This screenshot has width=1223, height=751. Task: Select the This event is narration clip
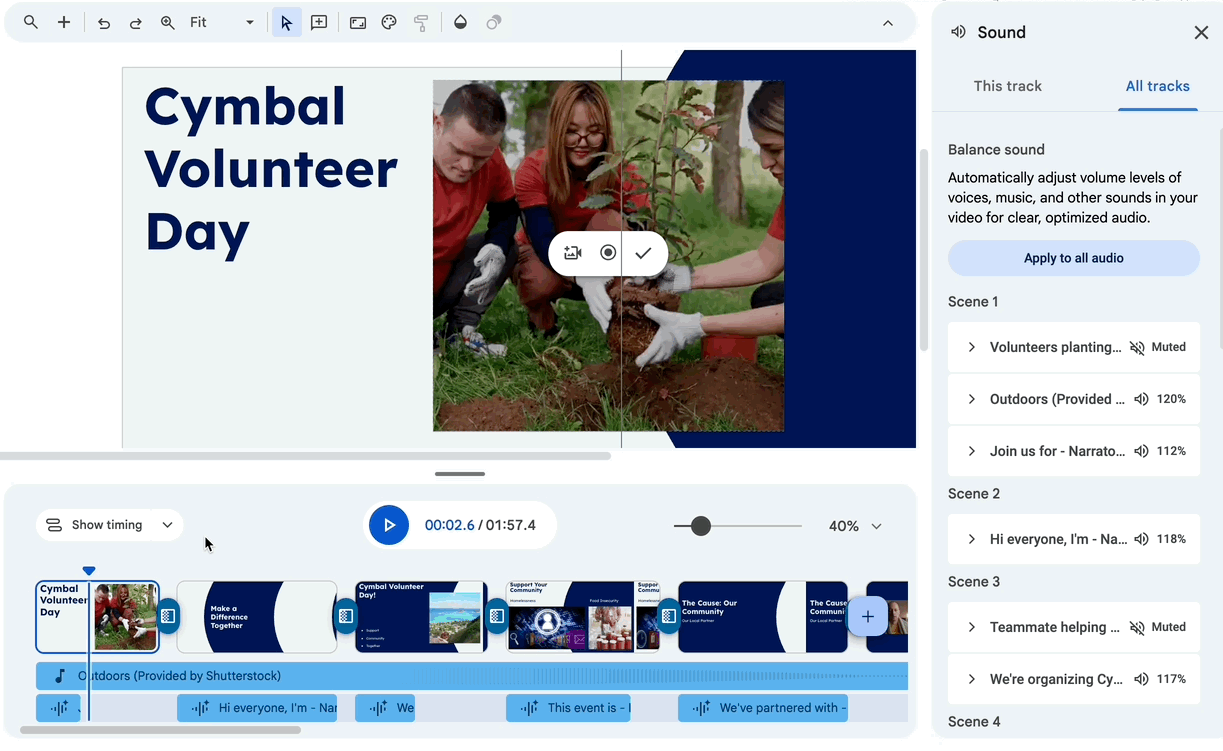pos(568,708)
